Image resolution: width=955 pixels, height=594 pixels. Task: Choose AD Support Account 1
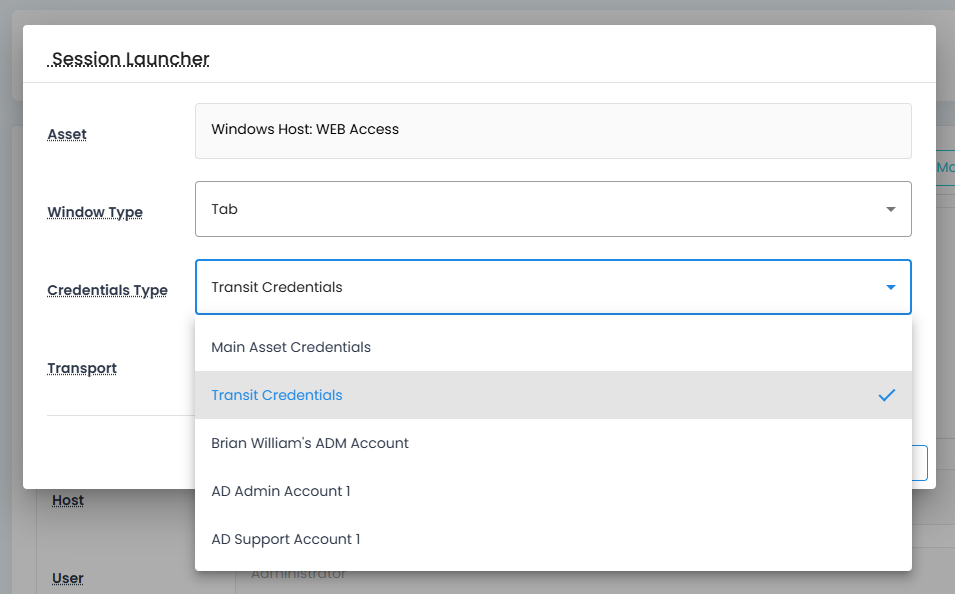point(286,539)
